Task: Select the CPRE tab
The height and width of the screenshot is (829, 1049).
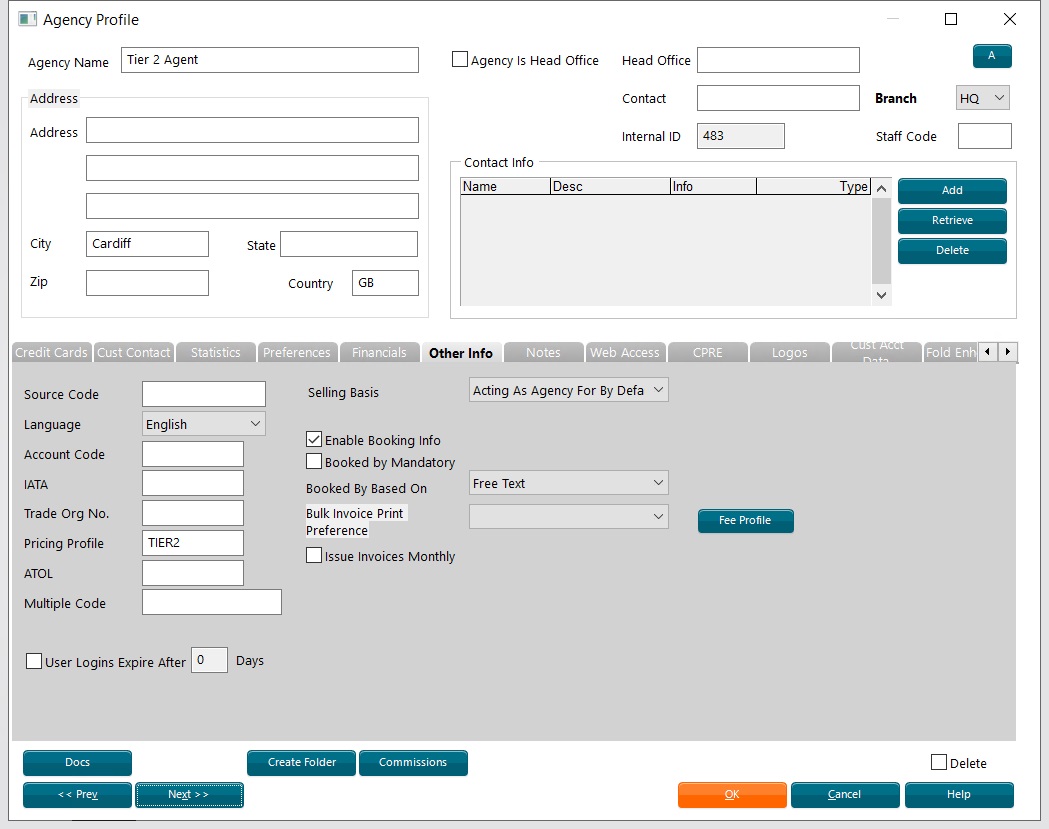Action: click(x=708, y=353)
